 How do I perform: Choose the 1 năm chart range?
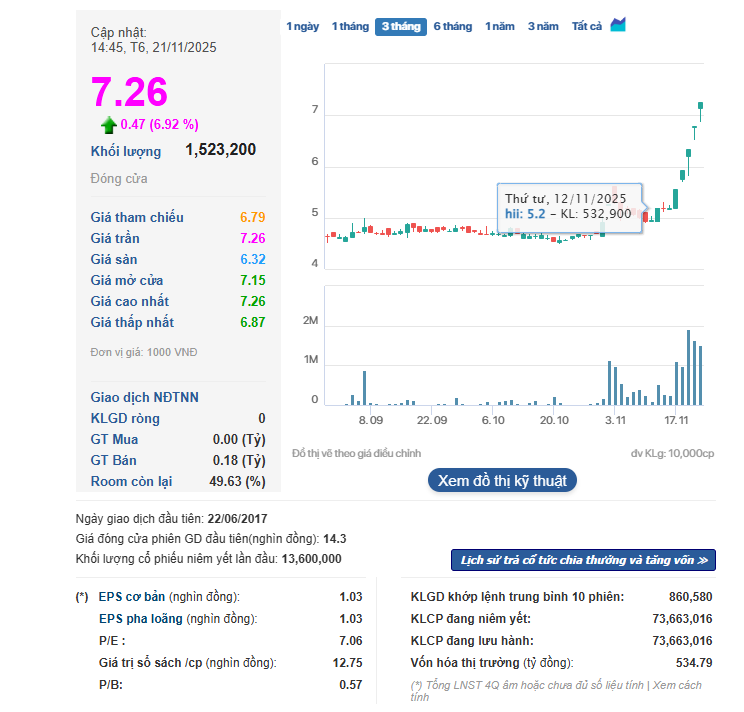point(501,27)
